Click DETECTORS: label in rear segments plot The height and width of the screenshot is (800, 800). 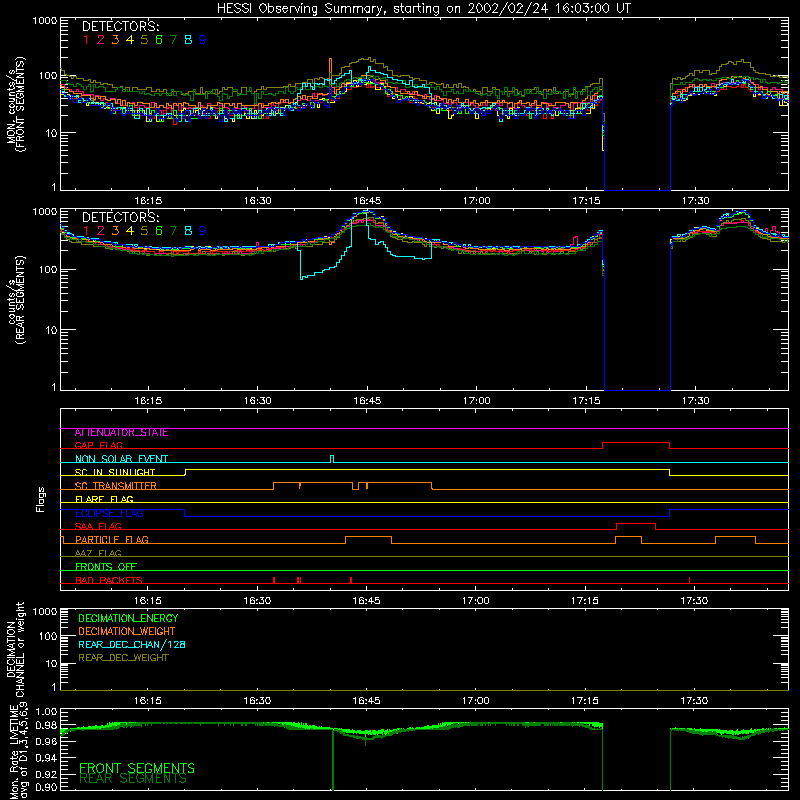120,218
